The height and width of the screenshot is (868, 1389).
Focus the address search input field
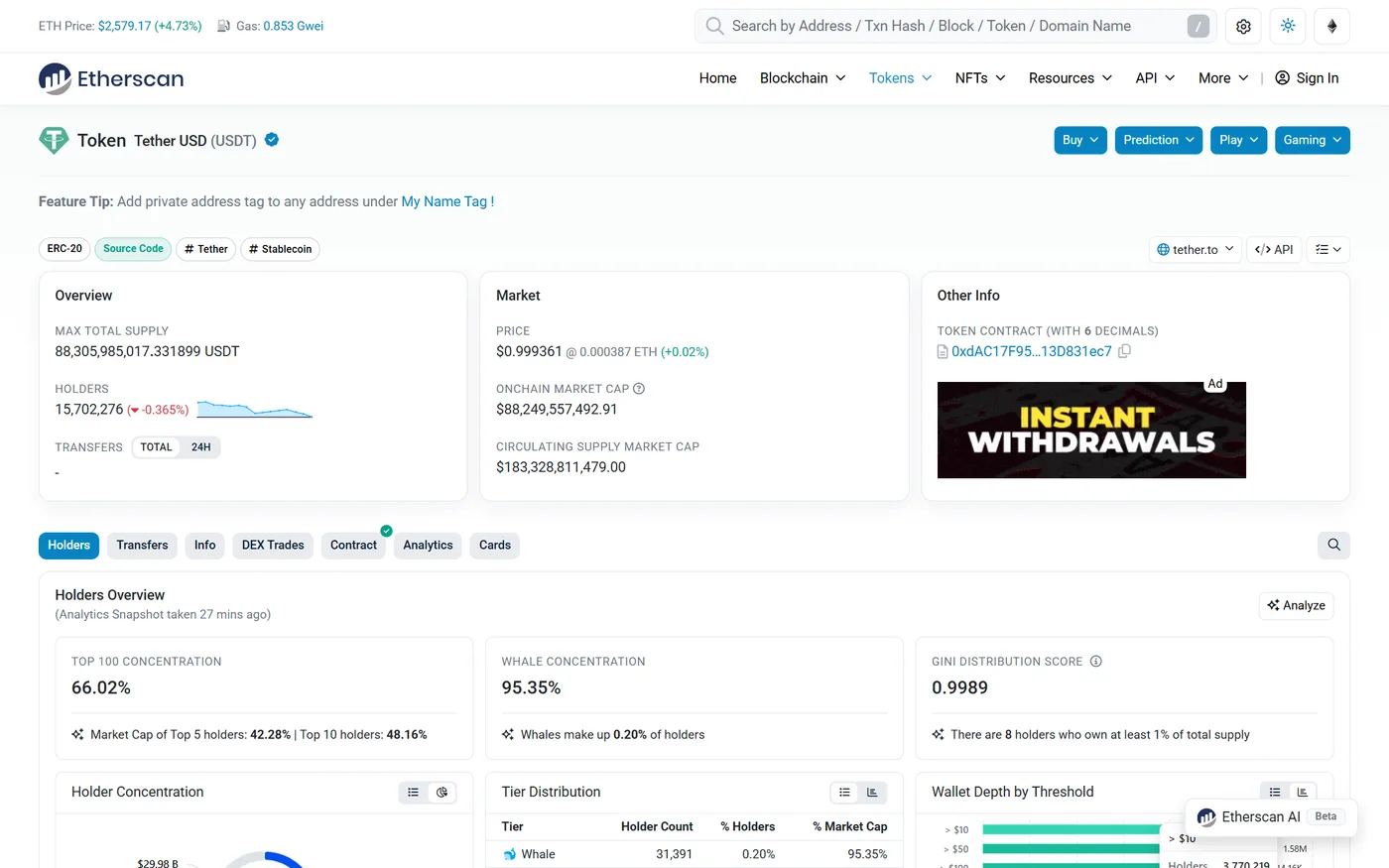pos(955,26)
